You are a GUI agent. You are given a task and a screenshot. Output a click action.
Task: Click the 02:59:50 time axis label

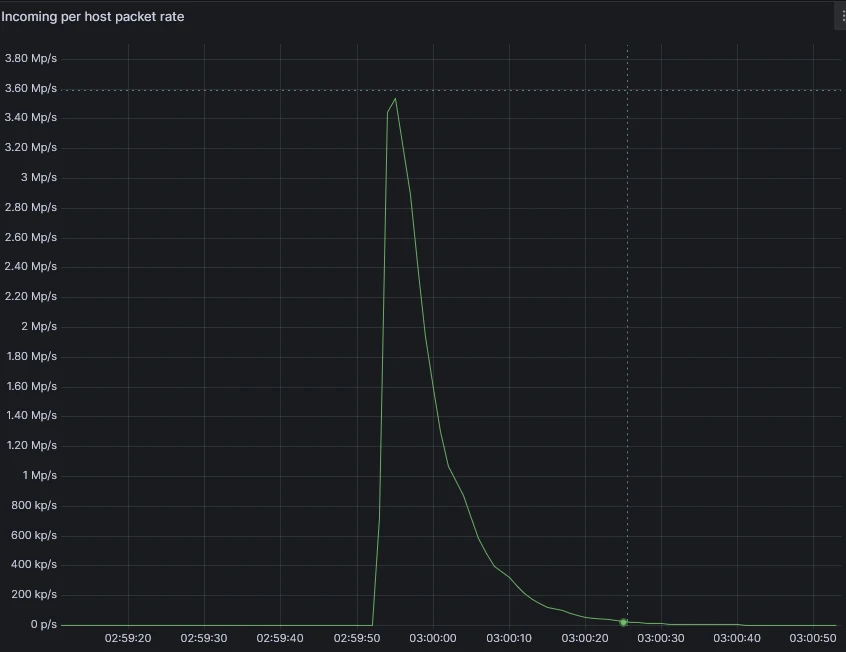[357, 638]
